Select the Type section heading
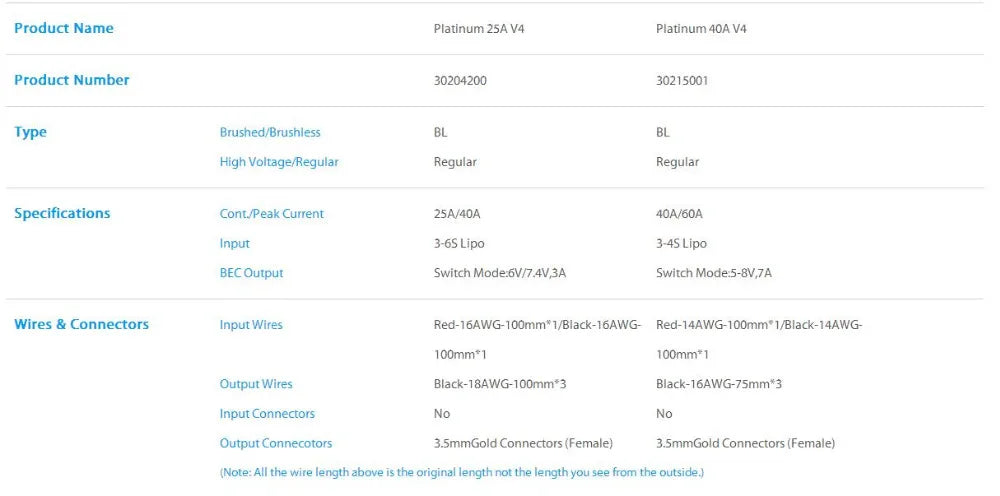The width and height of the screenshot is (1000, 496). point(31,132)
